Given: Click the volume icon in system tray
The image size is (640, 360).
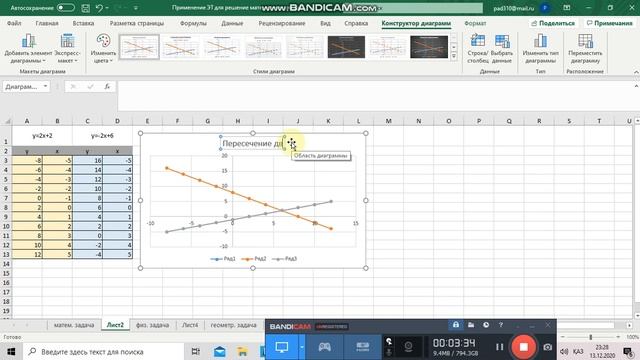Looking at the screenshot, I should coord(564,351).
